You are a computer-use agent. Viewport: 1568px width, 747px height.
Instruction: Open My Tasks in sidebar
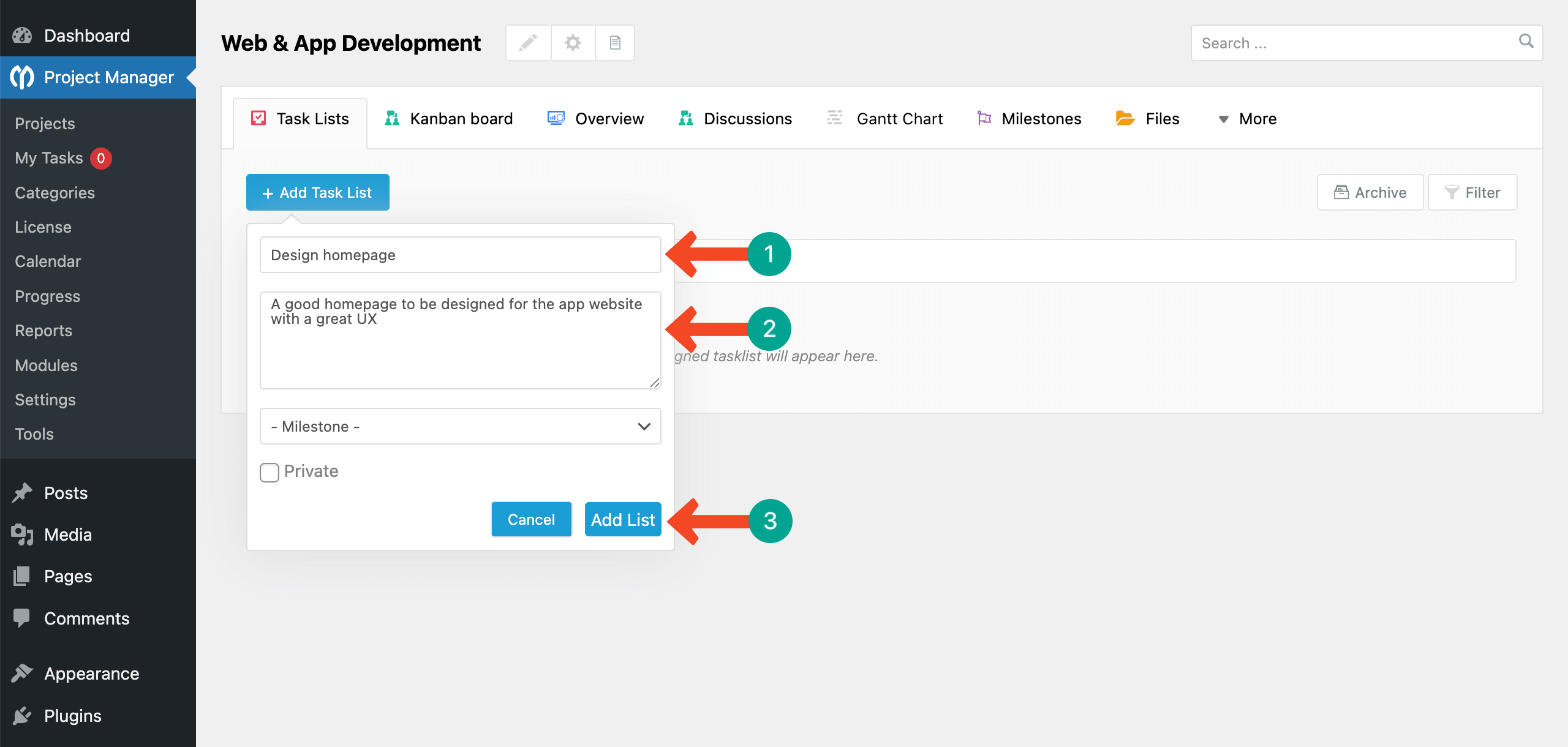pyautogui.click(x=49, y=158)
